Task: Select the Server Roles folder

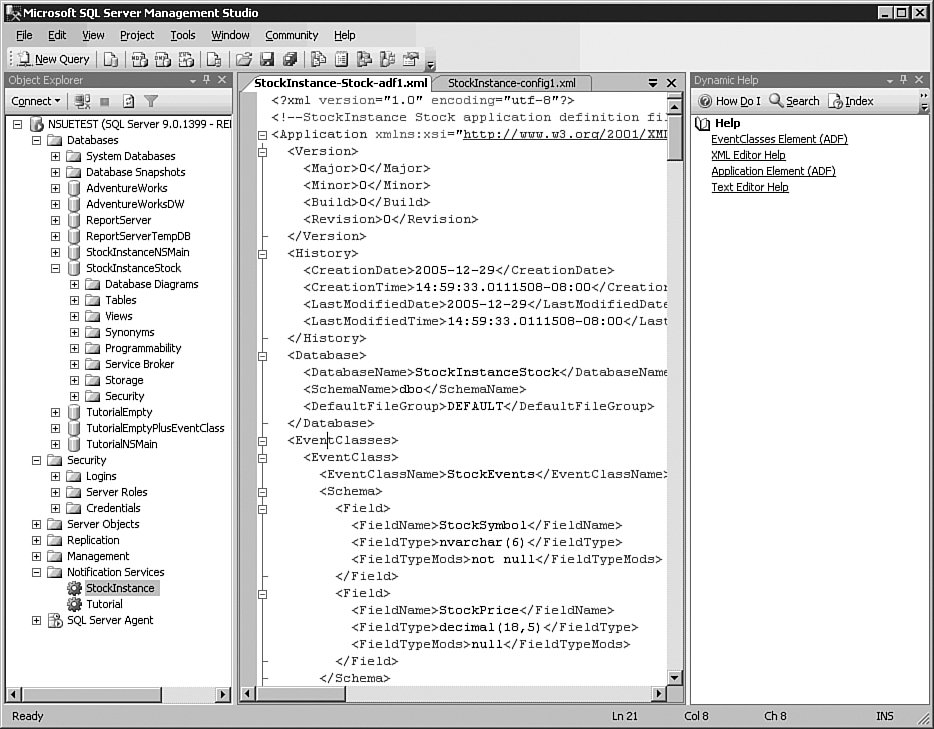Action: coord(117,492)
